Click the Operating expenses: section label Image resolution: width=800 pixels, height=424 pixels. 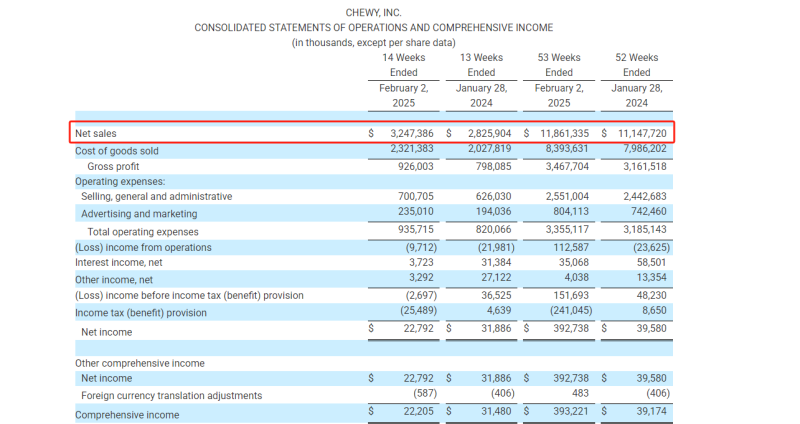click(x=120, y=181)
